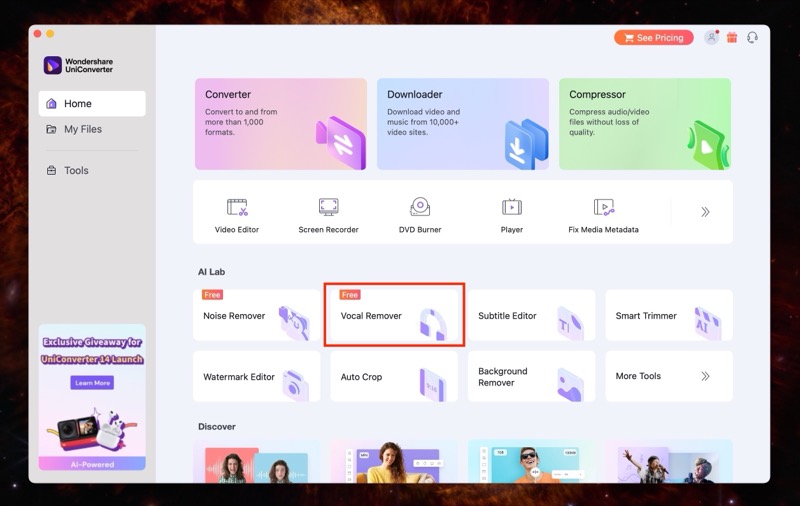This screenshot has height=506, width=800.
Task: Click the Smart Trimmer AI film icon
Action: click(708, 323)
